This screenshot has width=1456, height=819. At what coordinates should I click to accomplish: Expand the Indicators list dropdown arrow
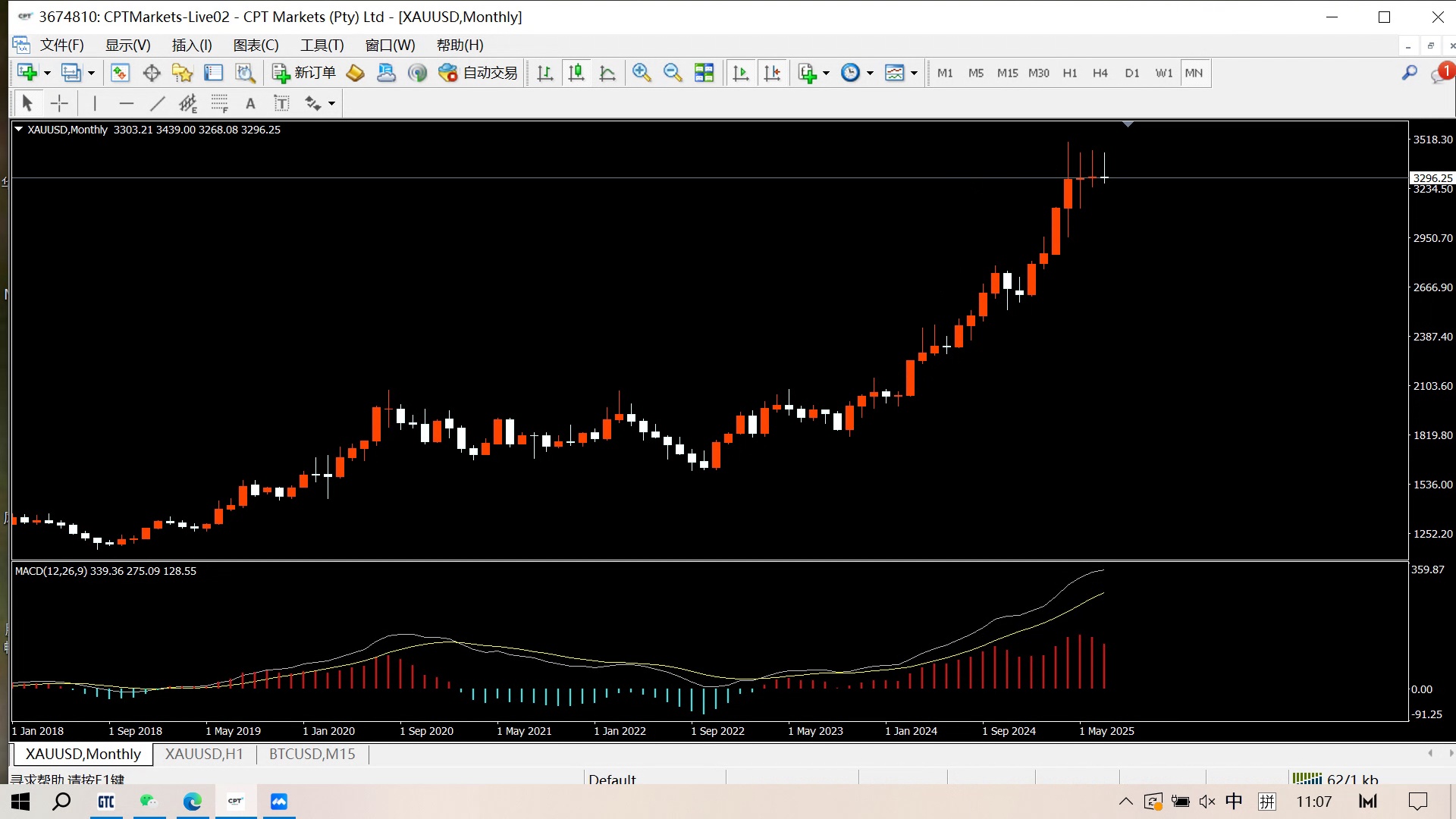[826, 73]
